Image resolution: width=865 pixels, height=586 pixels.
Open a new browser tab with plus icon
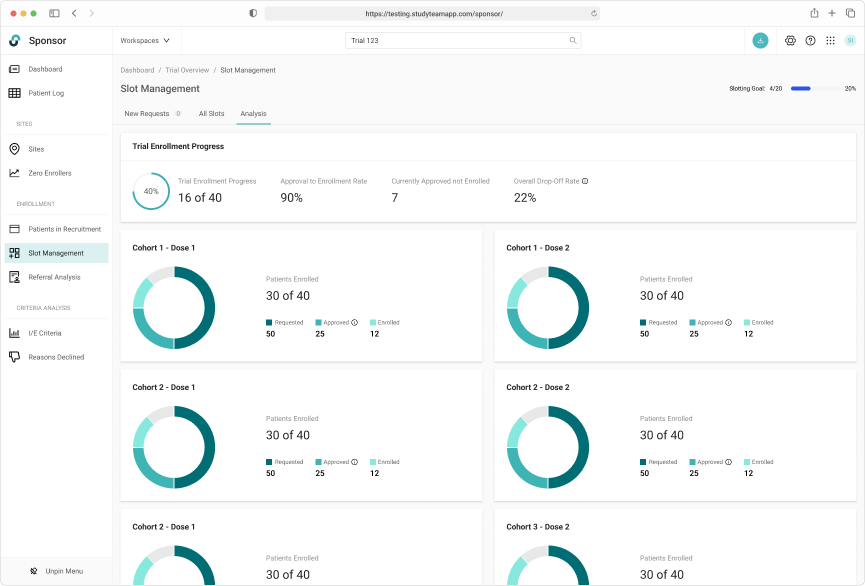coord(832,13)
